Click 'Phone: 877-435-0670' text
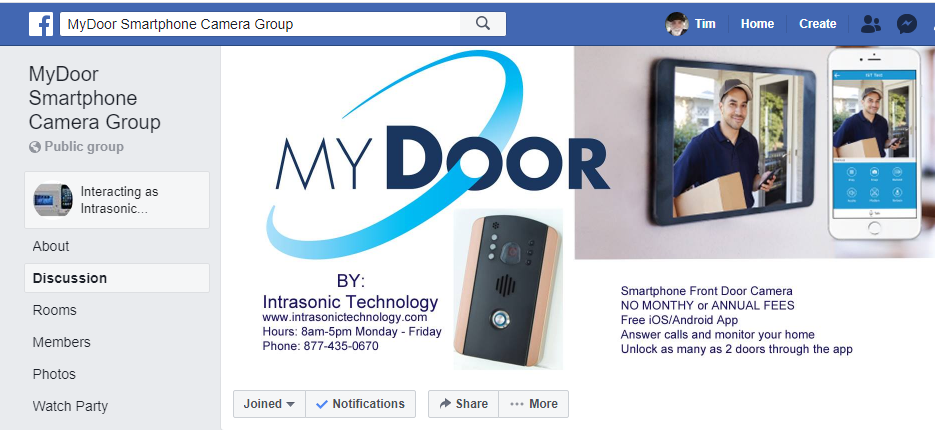Screen dimensions: 935x430 (x=320, y=346)
